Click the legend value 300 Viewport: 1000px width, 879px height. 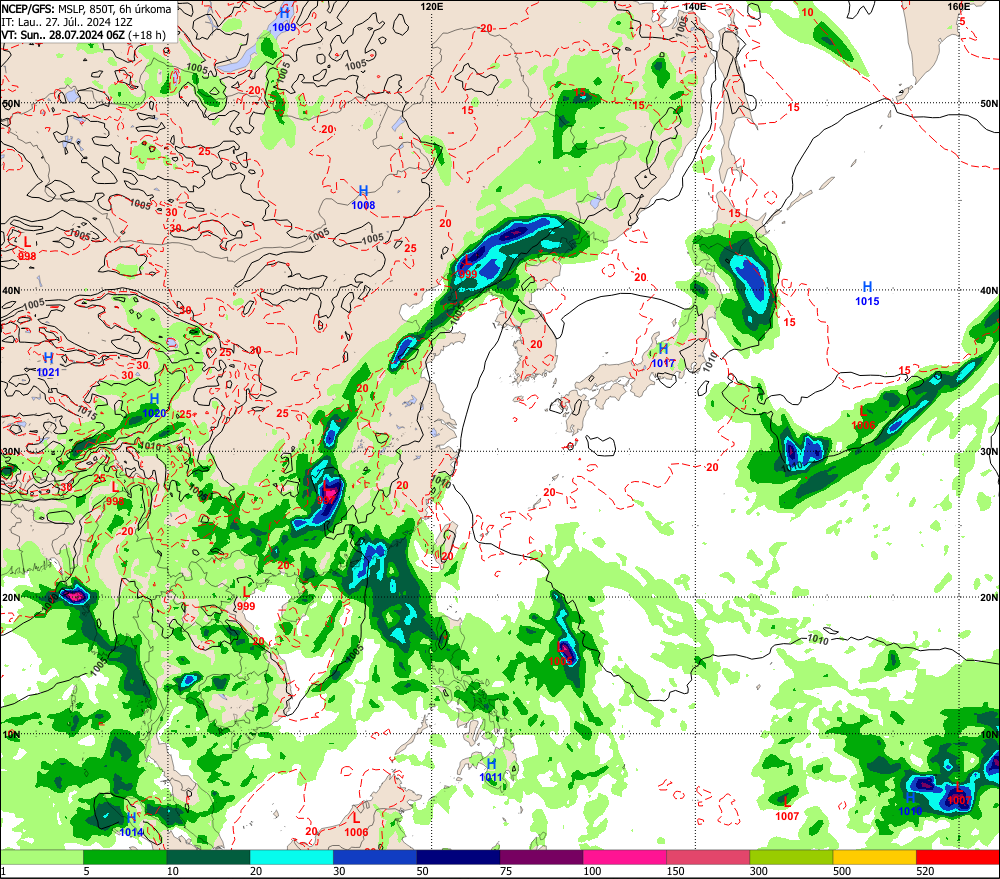tap(759, 871)
